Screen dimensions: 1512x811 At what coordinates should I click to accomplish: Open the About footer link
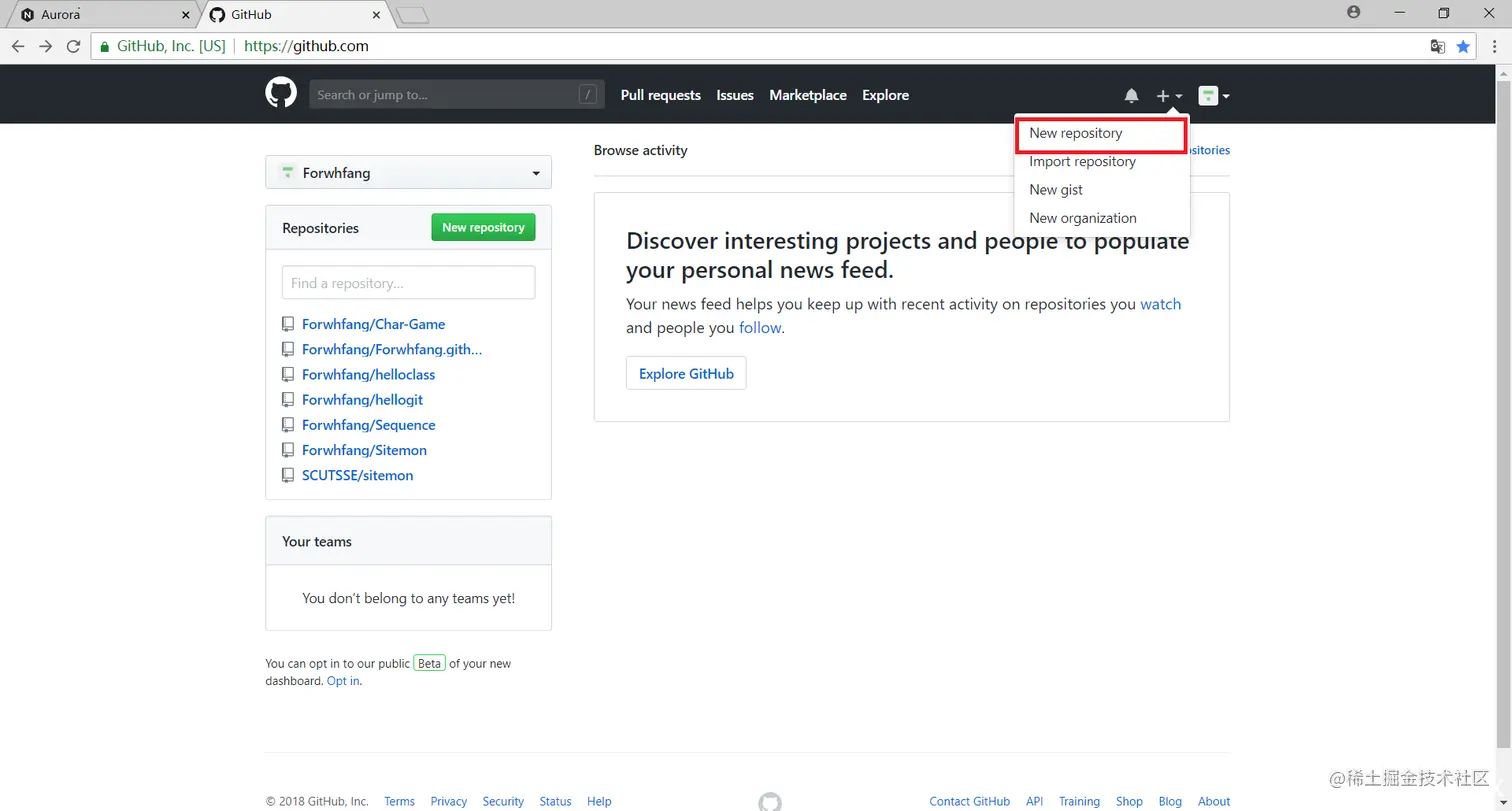1214,801
